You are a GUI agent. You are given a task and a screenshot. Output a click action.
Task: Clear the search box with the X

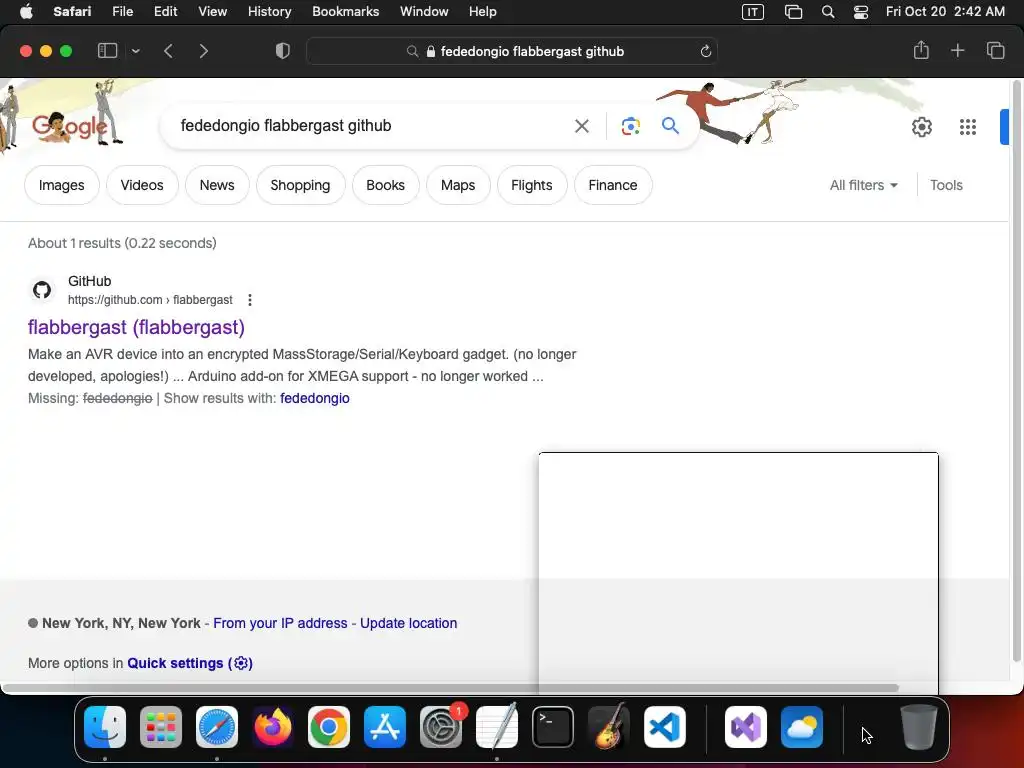click(581, 126)
